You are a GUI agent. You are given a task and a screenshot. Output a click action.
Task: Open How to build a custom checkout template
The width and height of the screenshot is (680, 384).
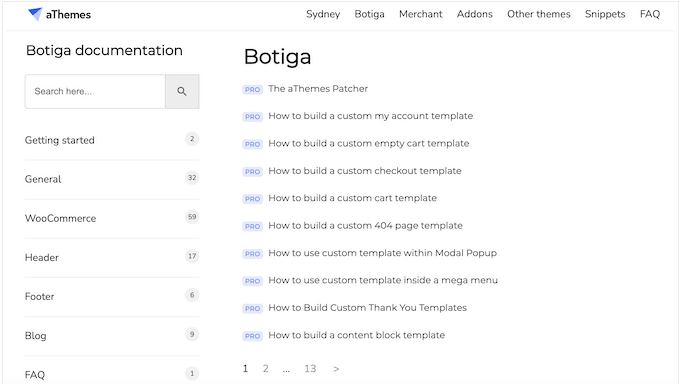point(365,171)
